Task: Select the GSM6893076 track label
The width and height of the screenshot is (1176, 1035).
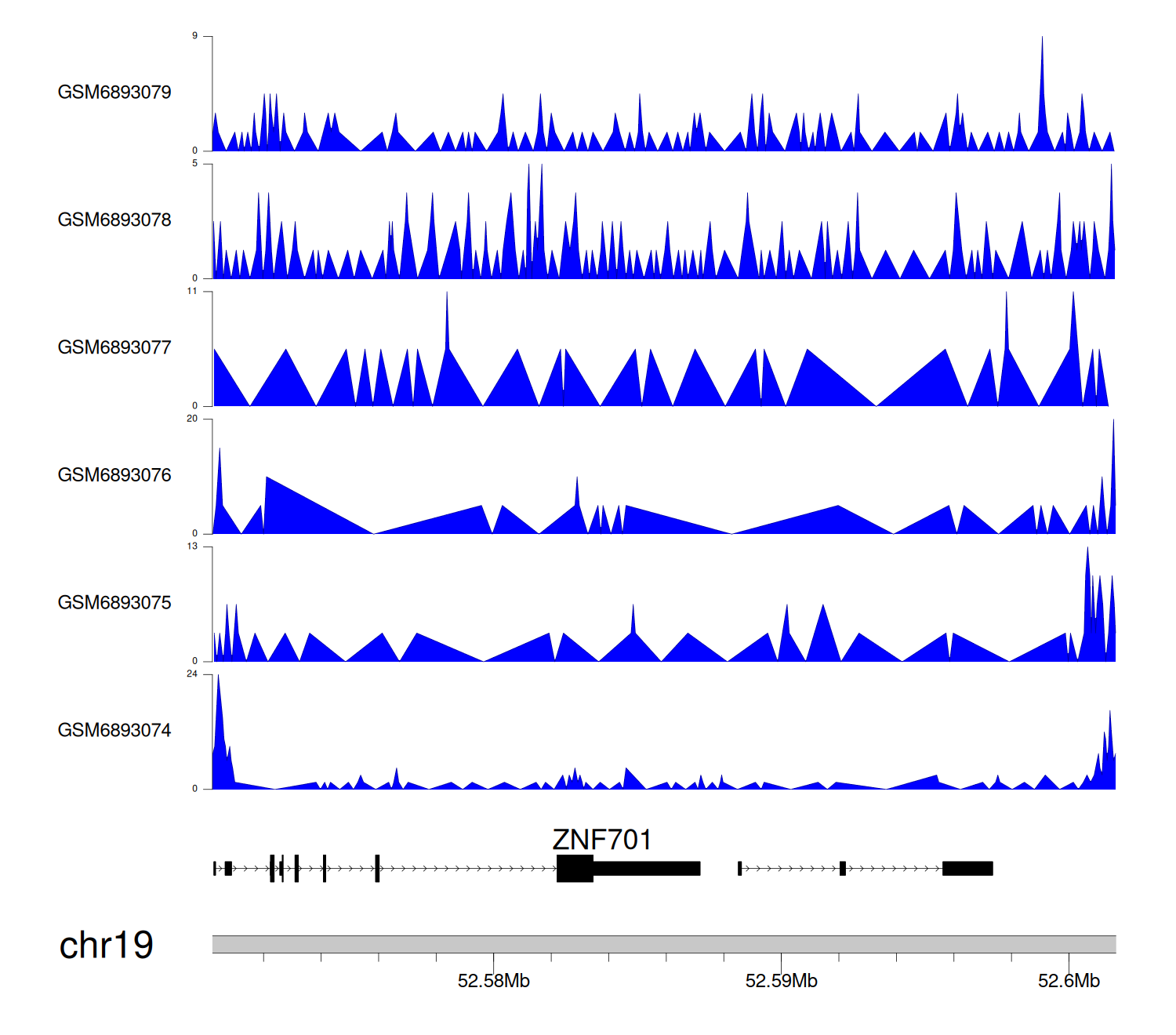Action: [x=114, y=475]
